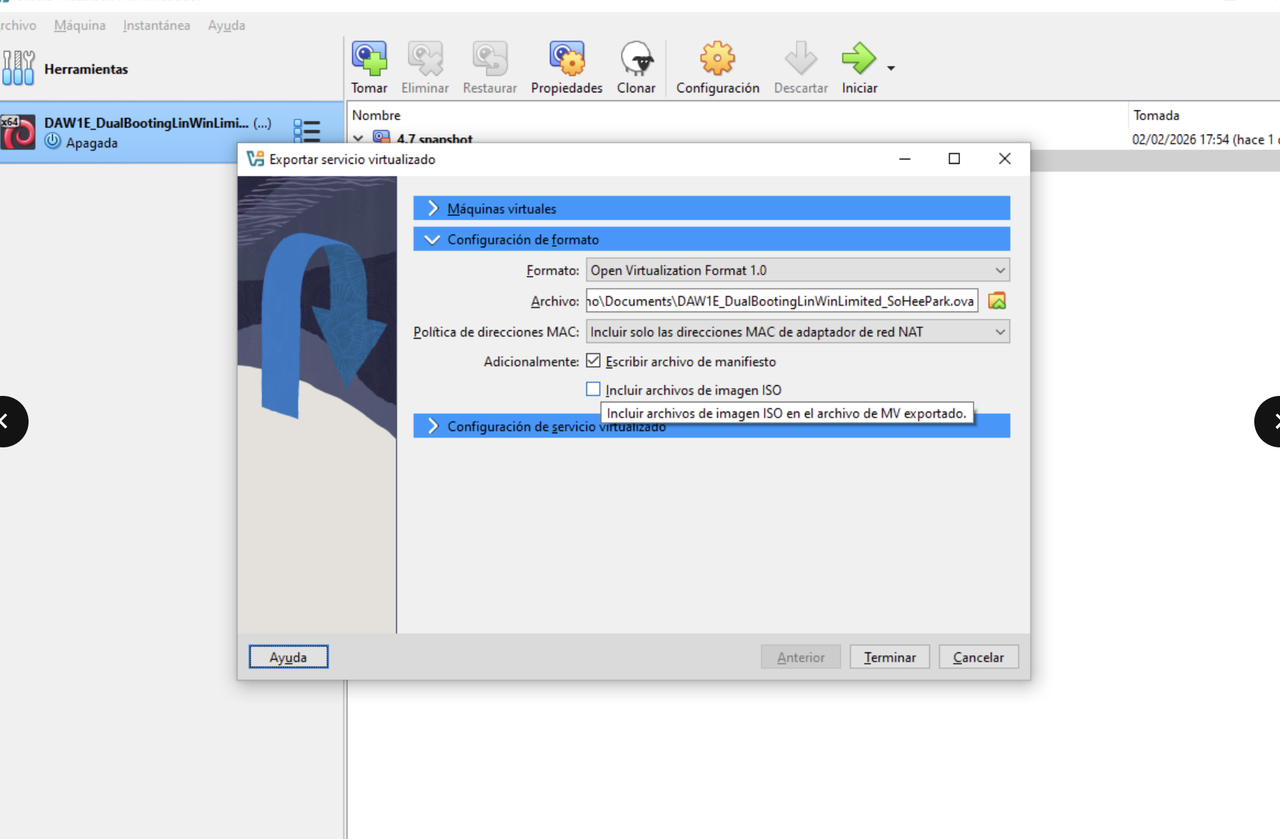Open the Instantánea menu
The width and height of the screenshot is (1280, 839).
[x=156, y=25]
